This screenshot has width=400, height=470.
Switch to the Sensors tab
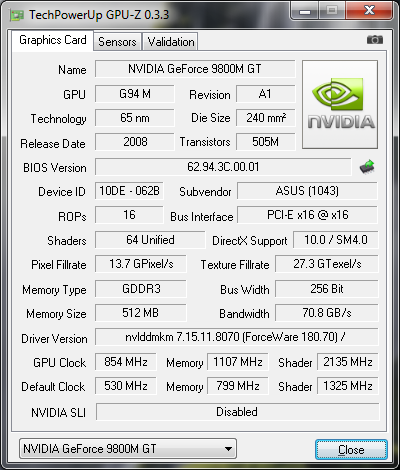[117, 42]
